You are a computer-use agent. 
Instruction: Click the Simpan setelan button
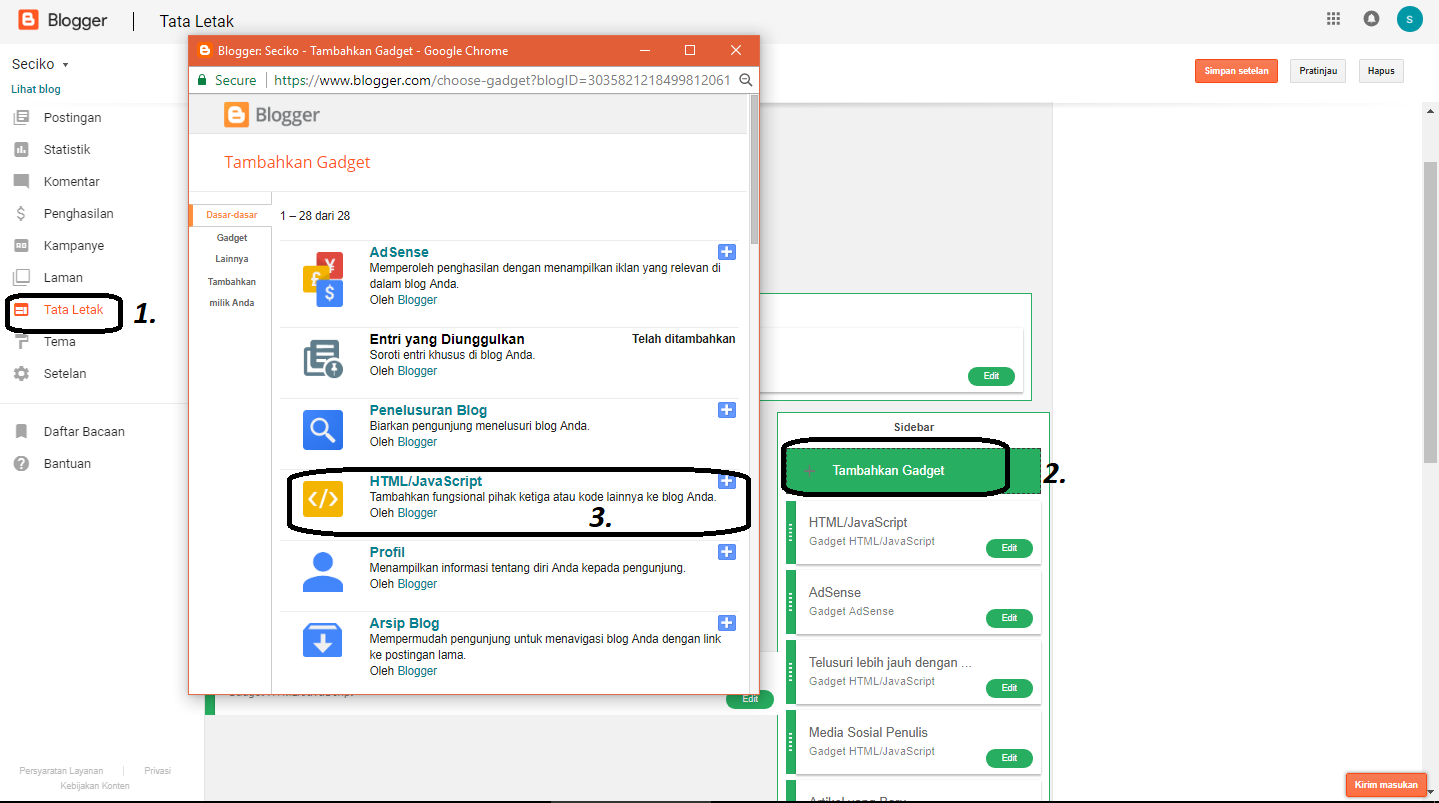coord(1236,71)
